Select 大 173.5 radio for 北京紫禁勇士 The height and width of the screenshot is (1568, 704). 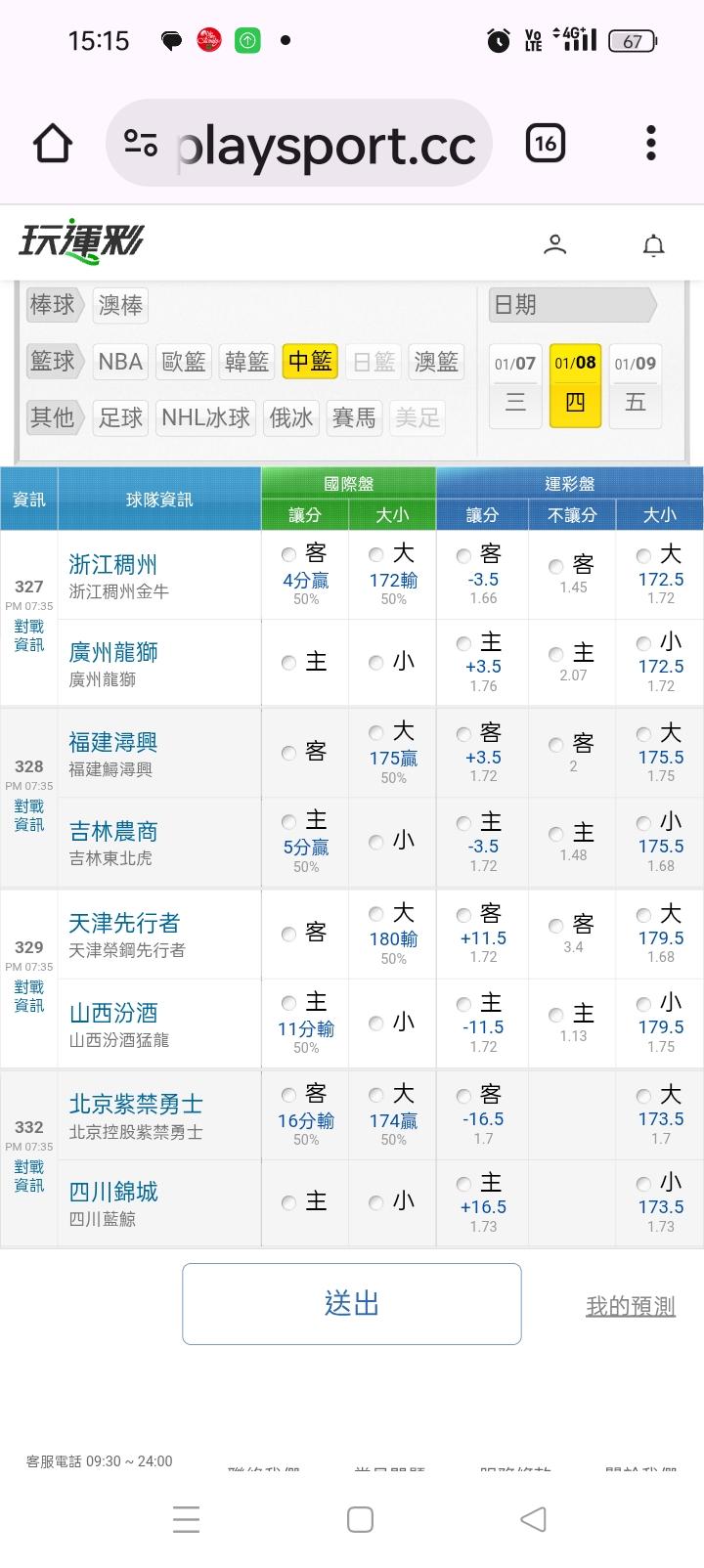pos(644,1096)
